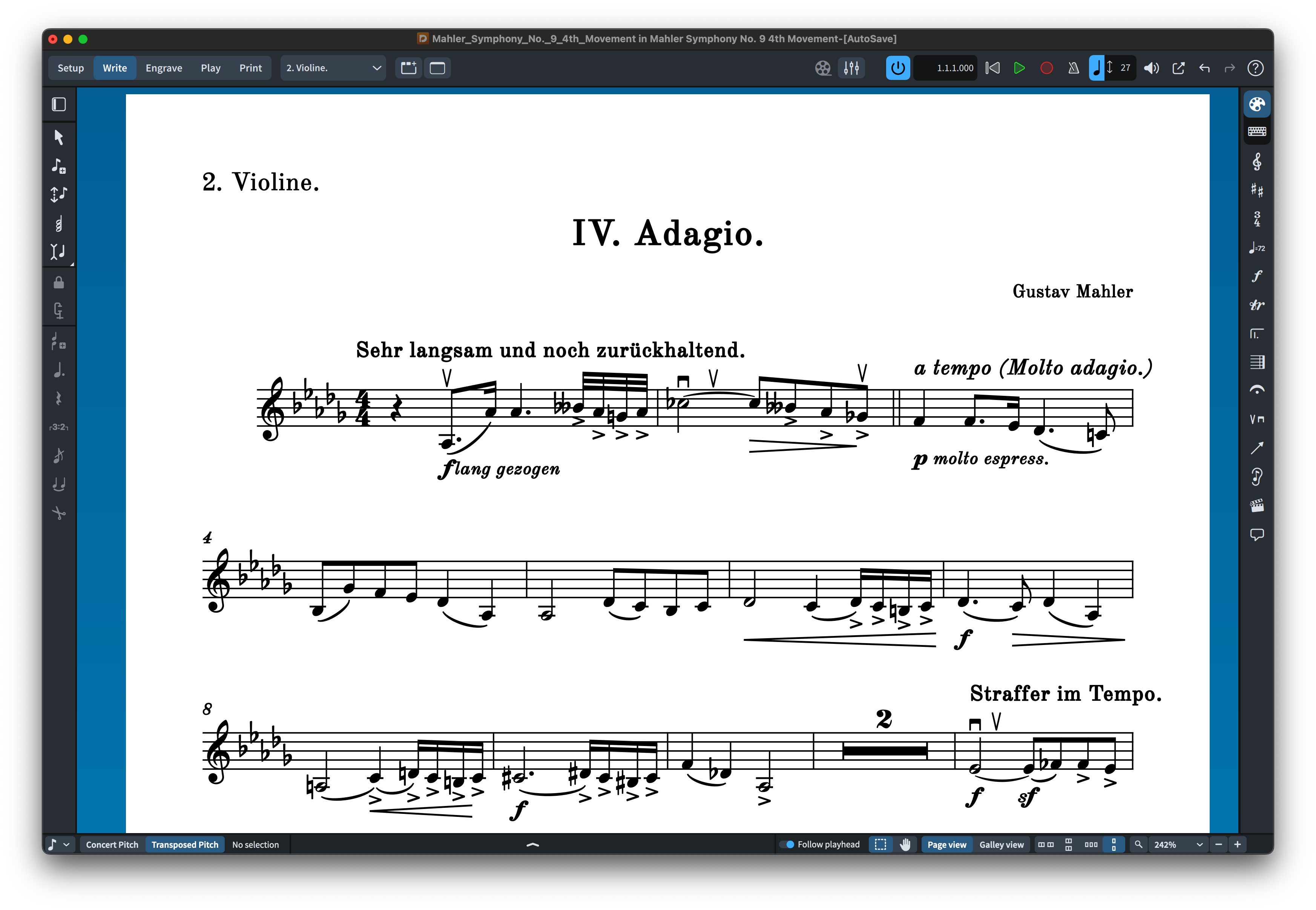Open the 2. Violine layout dropdown
Image resolution: width=1316 pixels, height=910 pixels.
click(333, 68)
